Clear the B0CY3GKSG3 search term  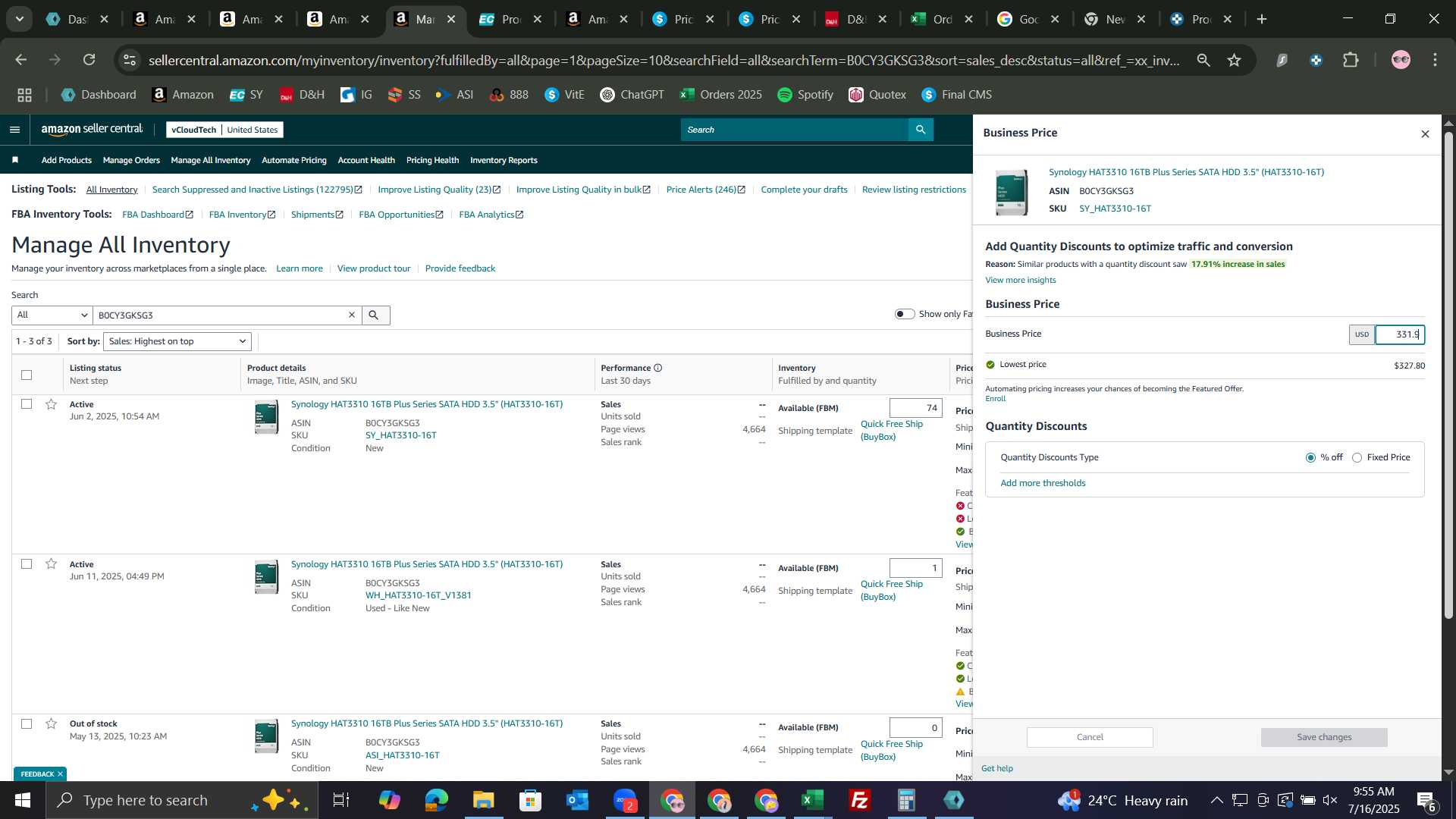point(351,315)
